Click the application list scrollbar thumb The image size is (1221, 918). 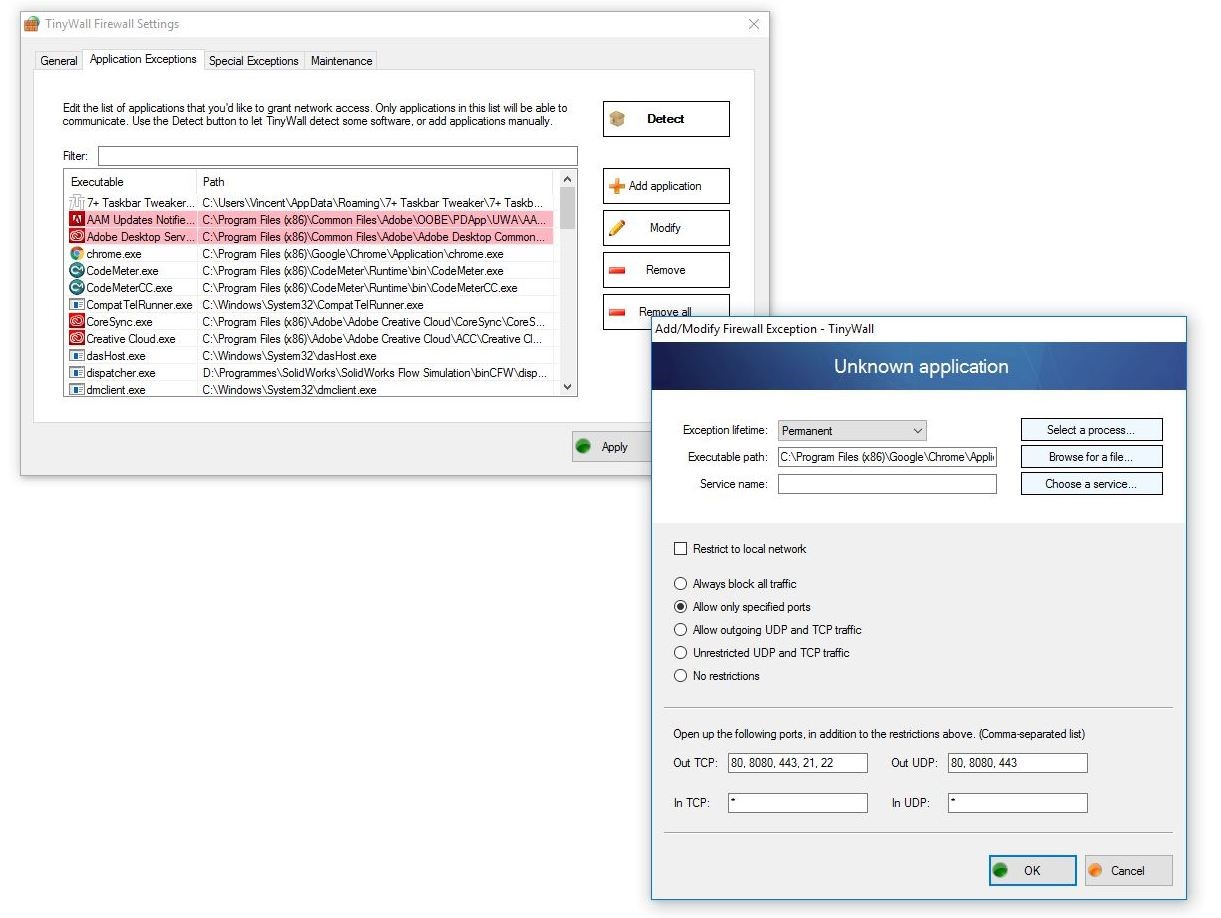tap(568, 210)
